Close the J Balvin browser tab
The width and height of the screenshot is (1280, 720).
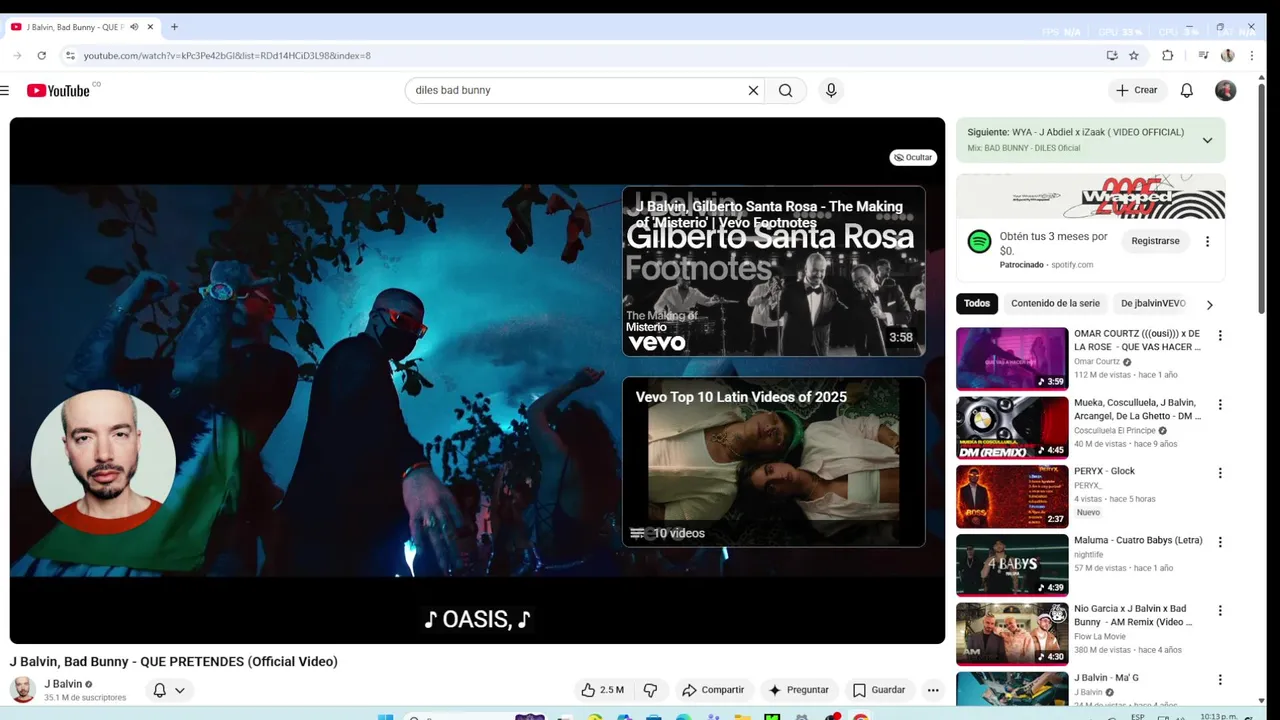[x=151, y=27]
